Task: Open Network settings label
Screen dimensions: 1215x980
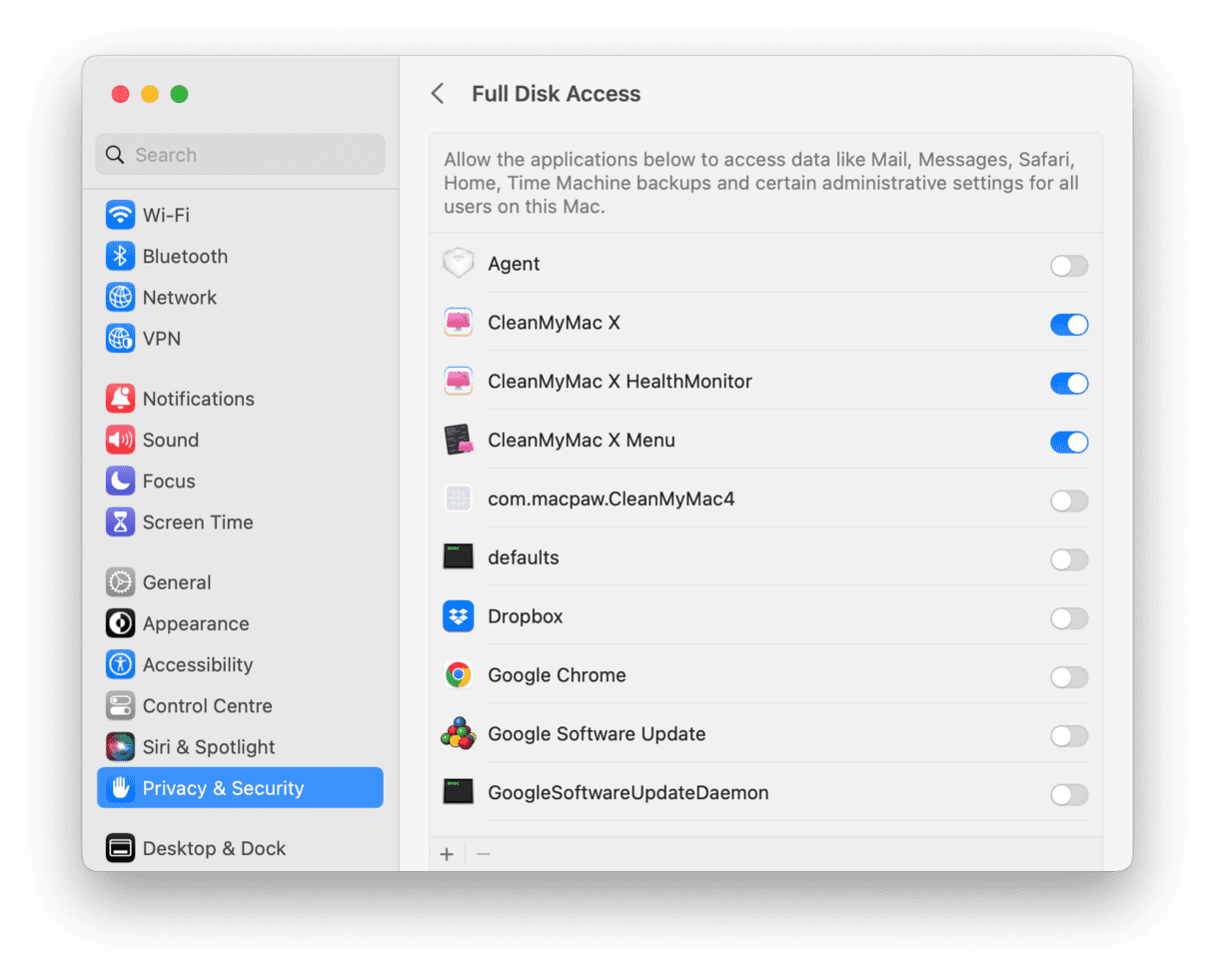Action: [x=180, y=297]
